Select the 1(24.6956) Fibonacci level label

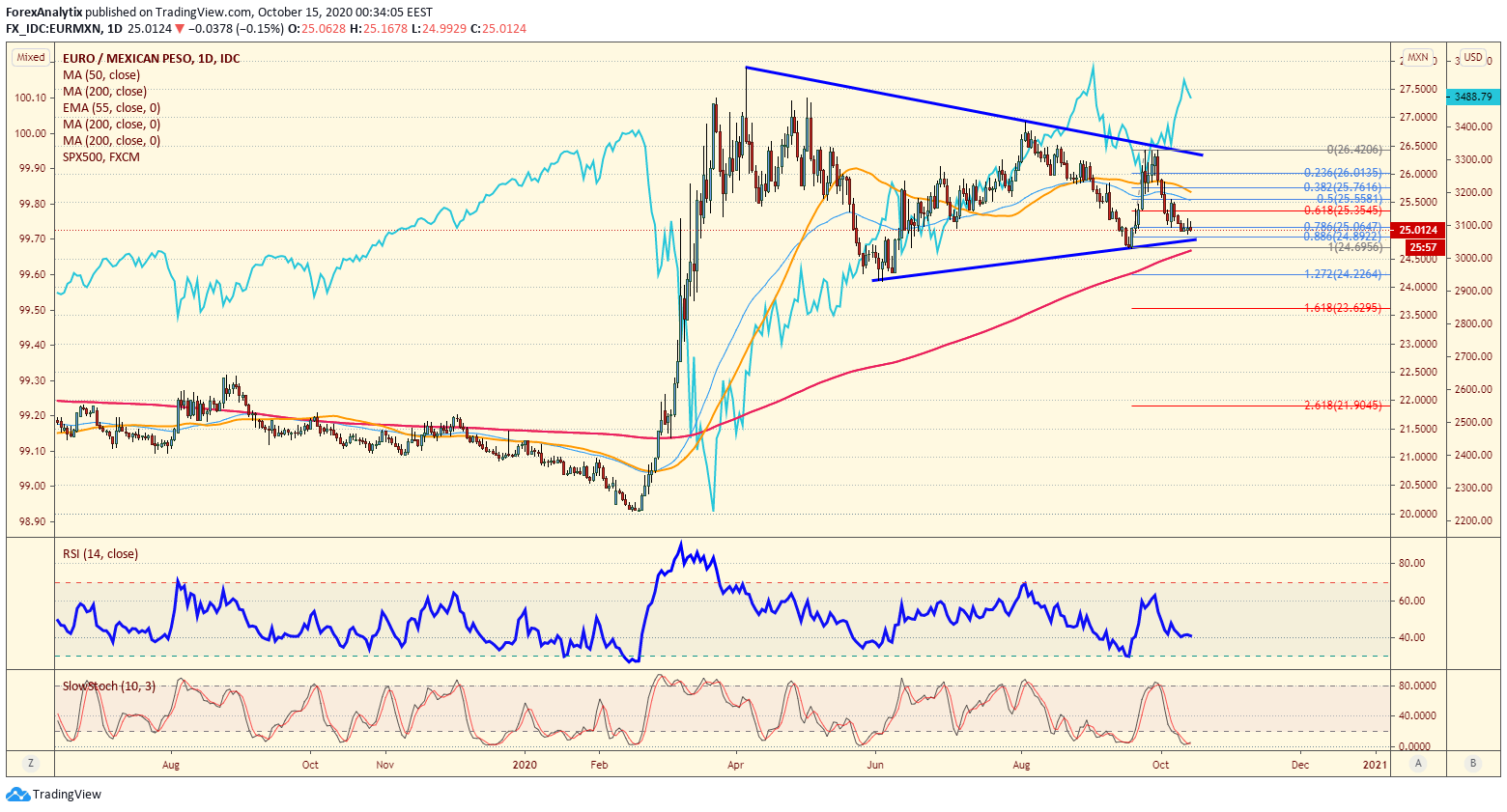point(1355,247)
